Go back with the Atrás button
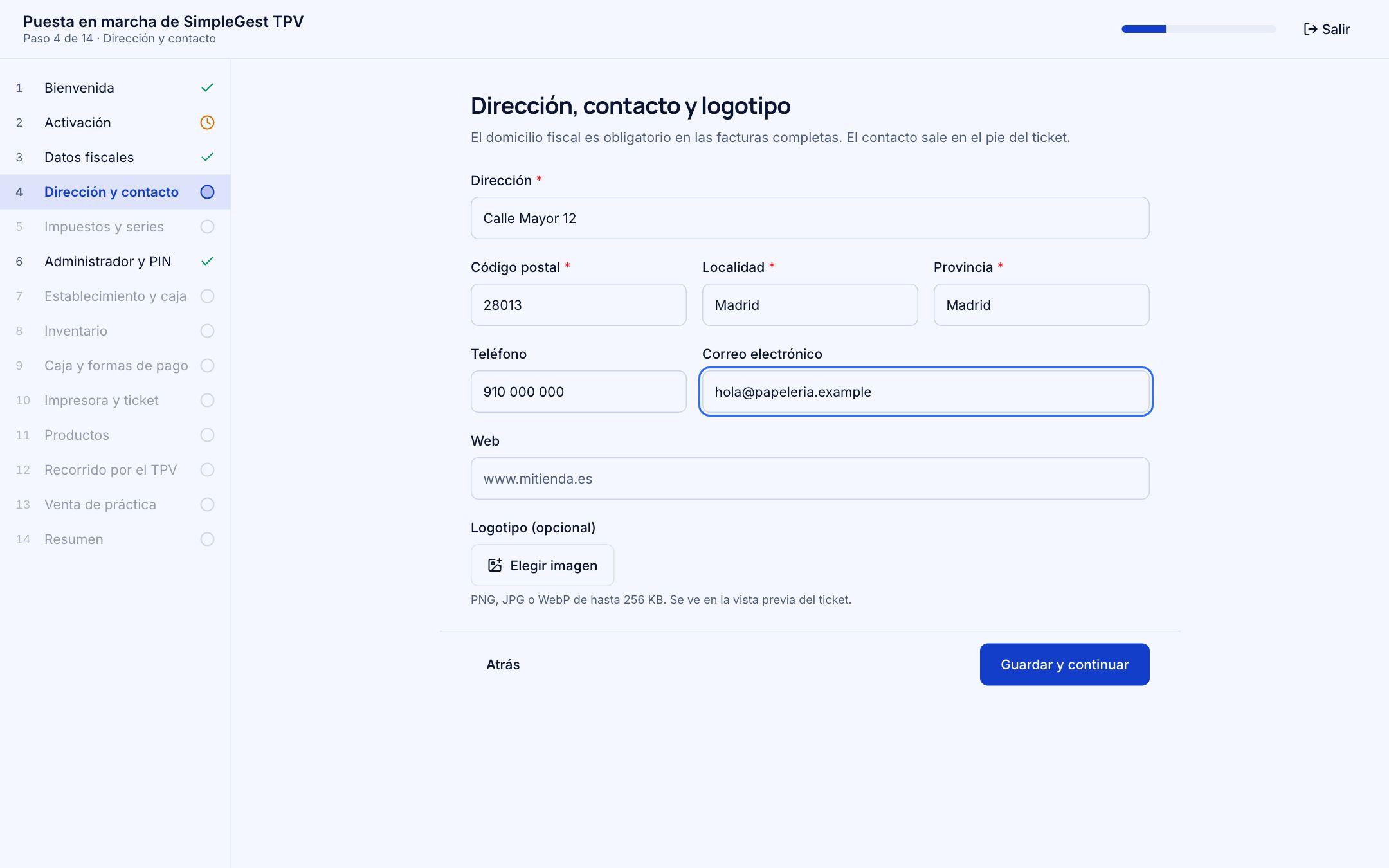The image size is (1389, 868). pyautogui.click(x=503, y=664)
